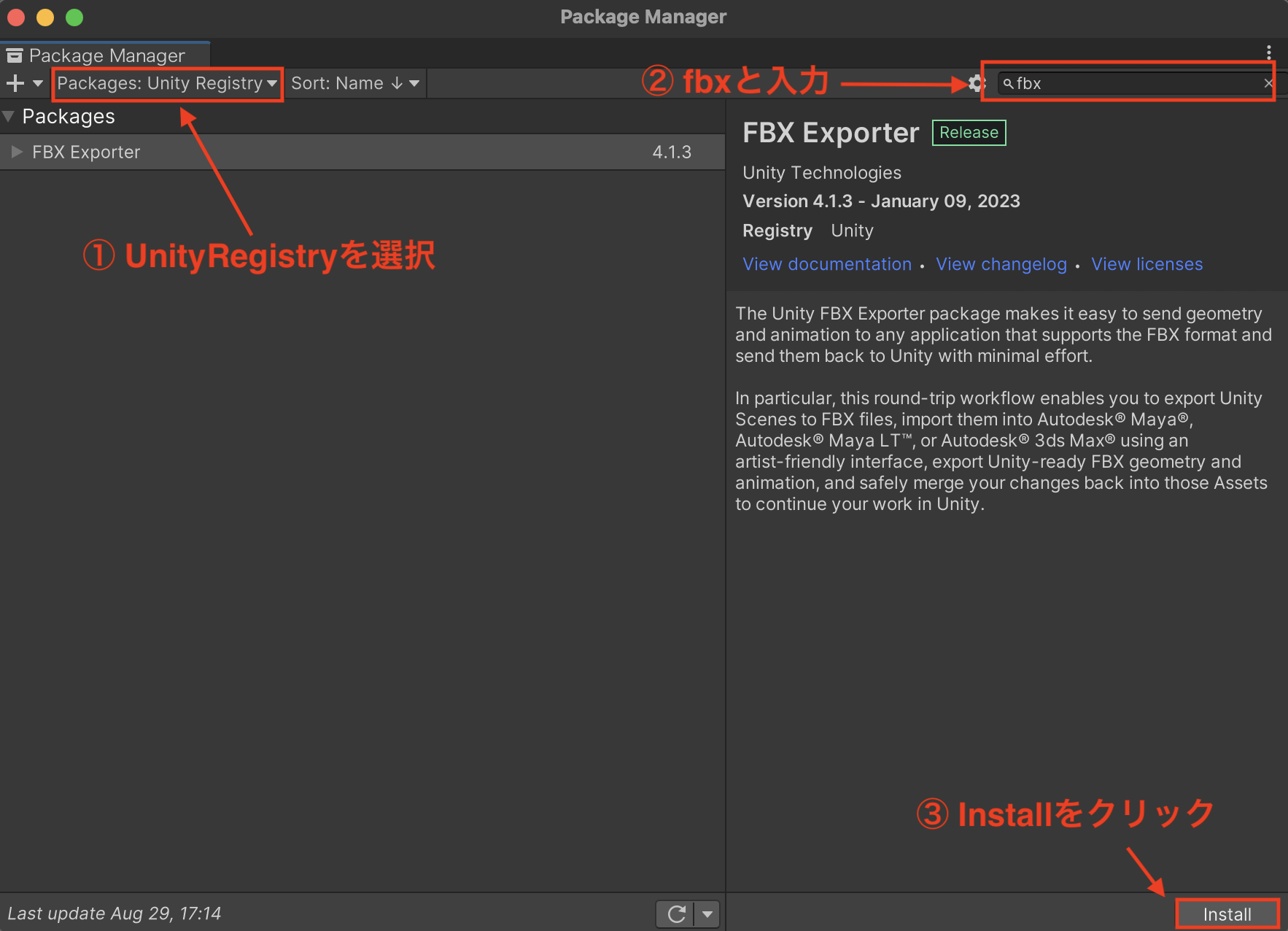Click the magnifier icon in the search field
The height and width of the screenshot is (931, 1288).
[x=1008, y=83]
